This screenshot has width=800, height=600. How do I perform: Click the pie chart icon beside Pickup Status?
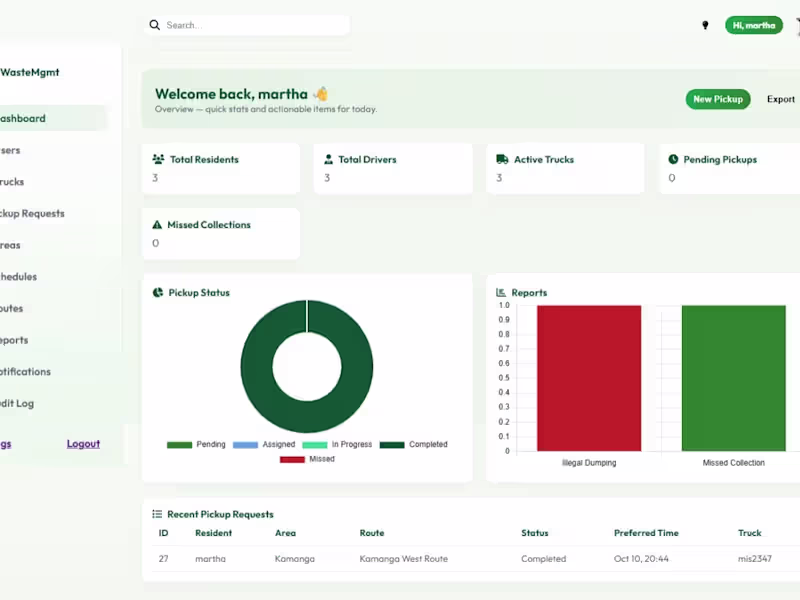click(x=156, y=292)
